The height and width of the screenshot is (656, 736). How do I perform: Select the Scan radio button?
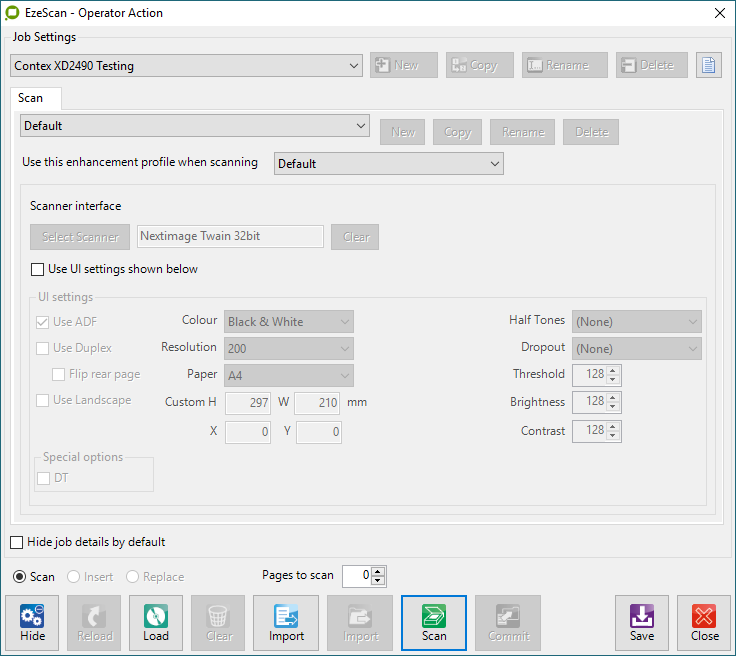coord(19,577)
